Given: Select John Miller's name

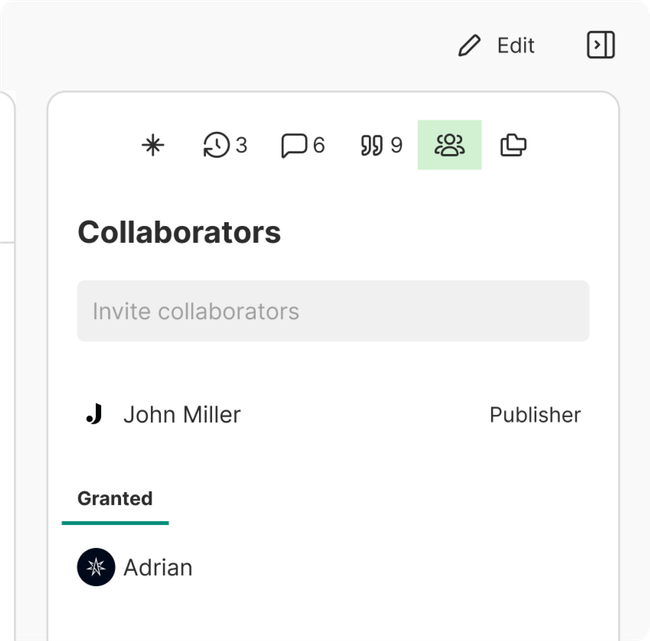Looking at the screenshot, I should [182, 415].
